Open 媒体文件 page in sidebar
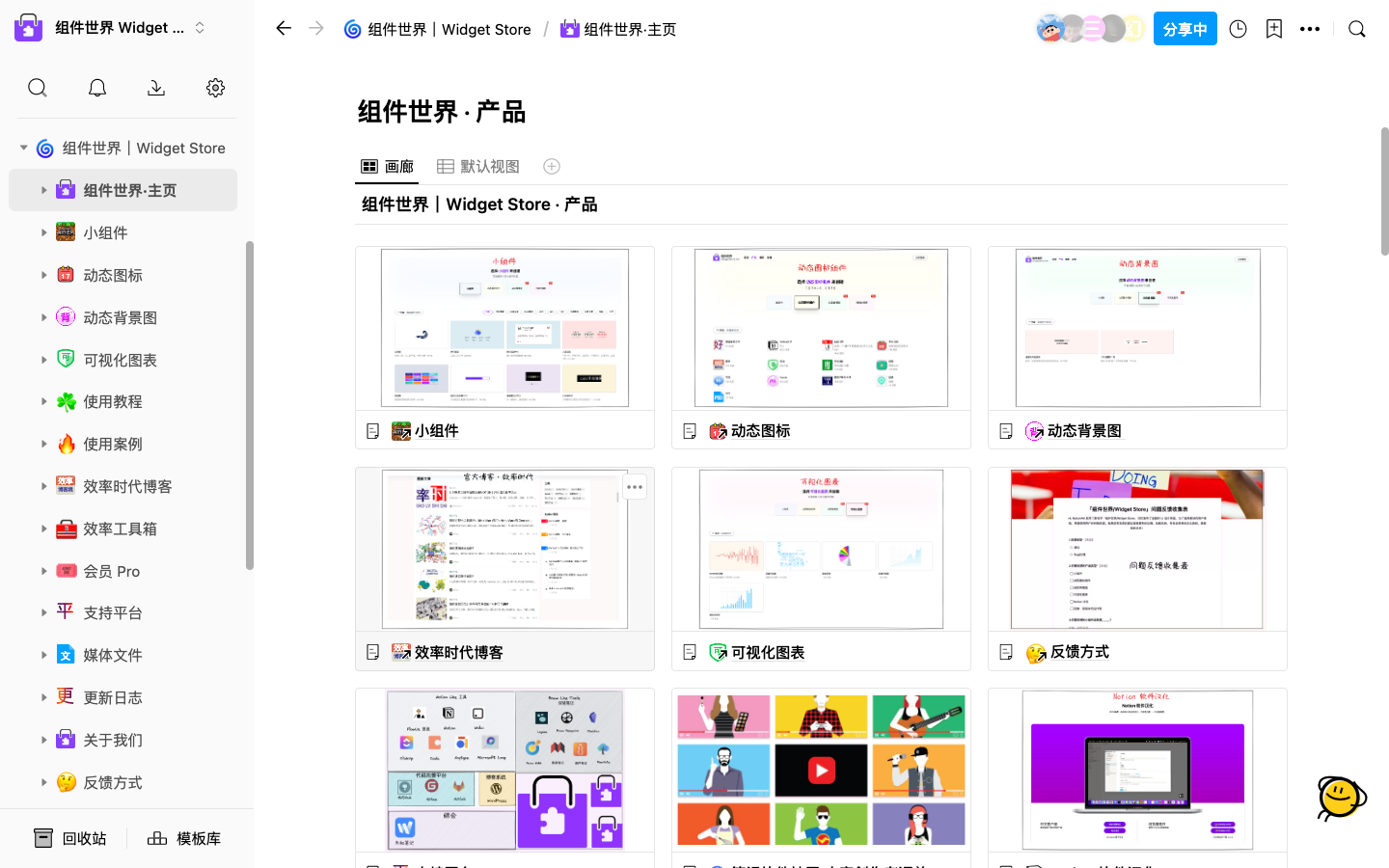The height and width of the screenshot is (868, 1389). click(x=123, y=655)
